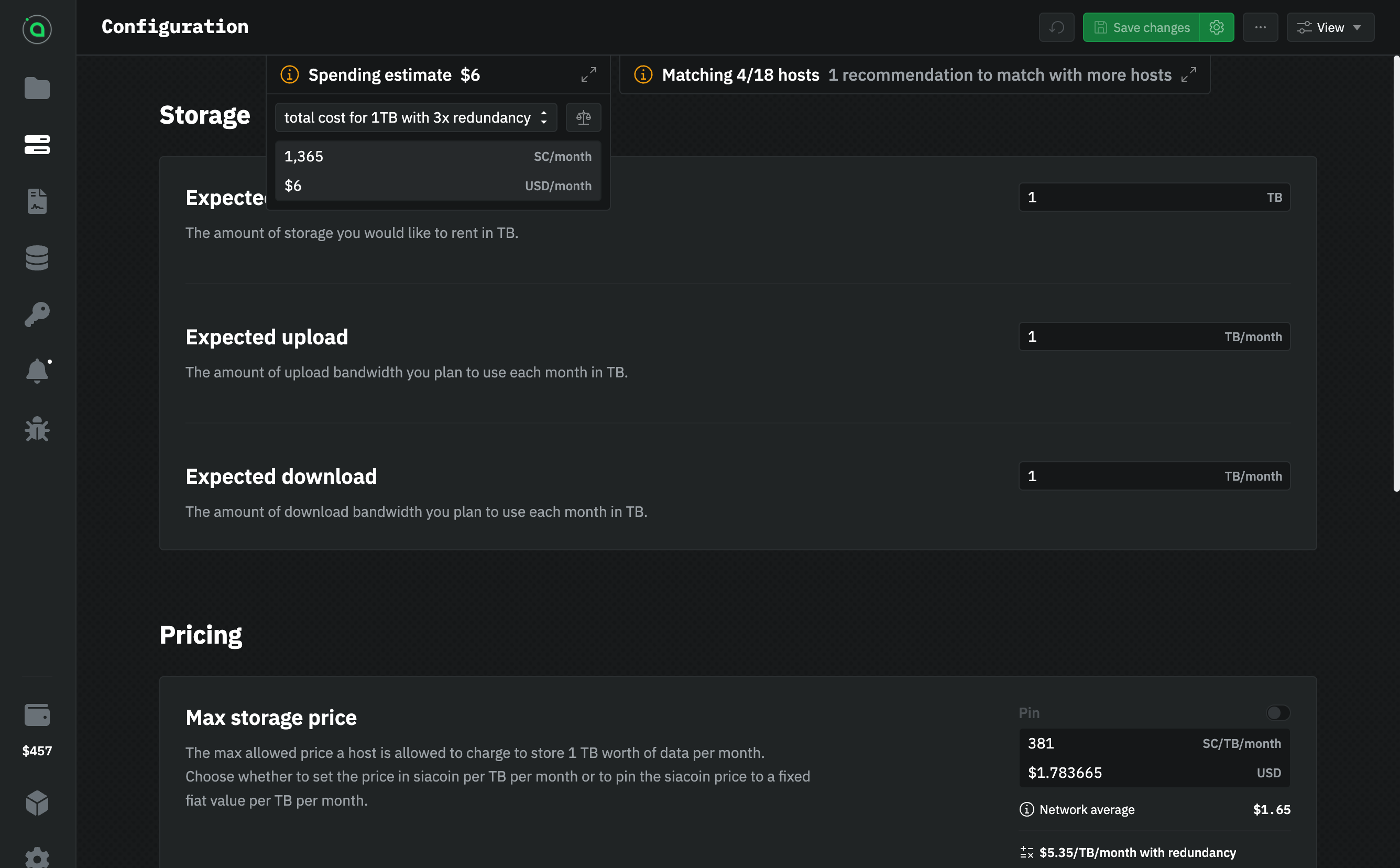Open the node cube icon in sidebar
Screen dimensions: 1400x868
tap(37, 803)
